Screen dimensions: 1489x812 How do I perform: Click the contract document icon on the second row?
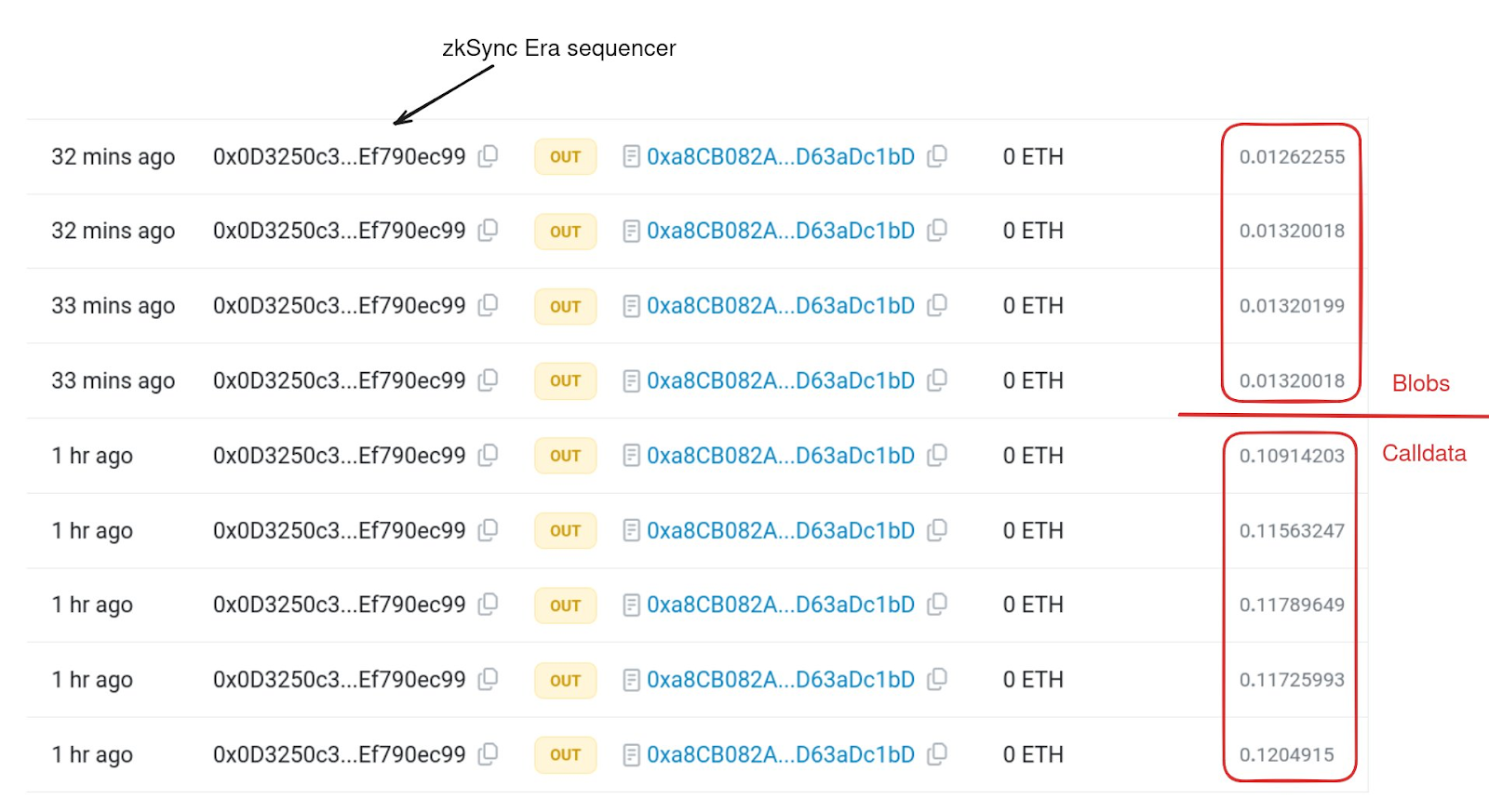632,231
